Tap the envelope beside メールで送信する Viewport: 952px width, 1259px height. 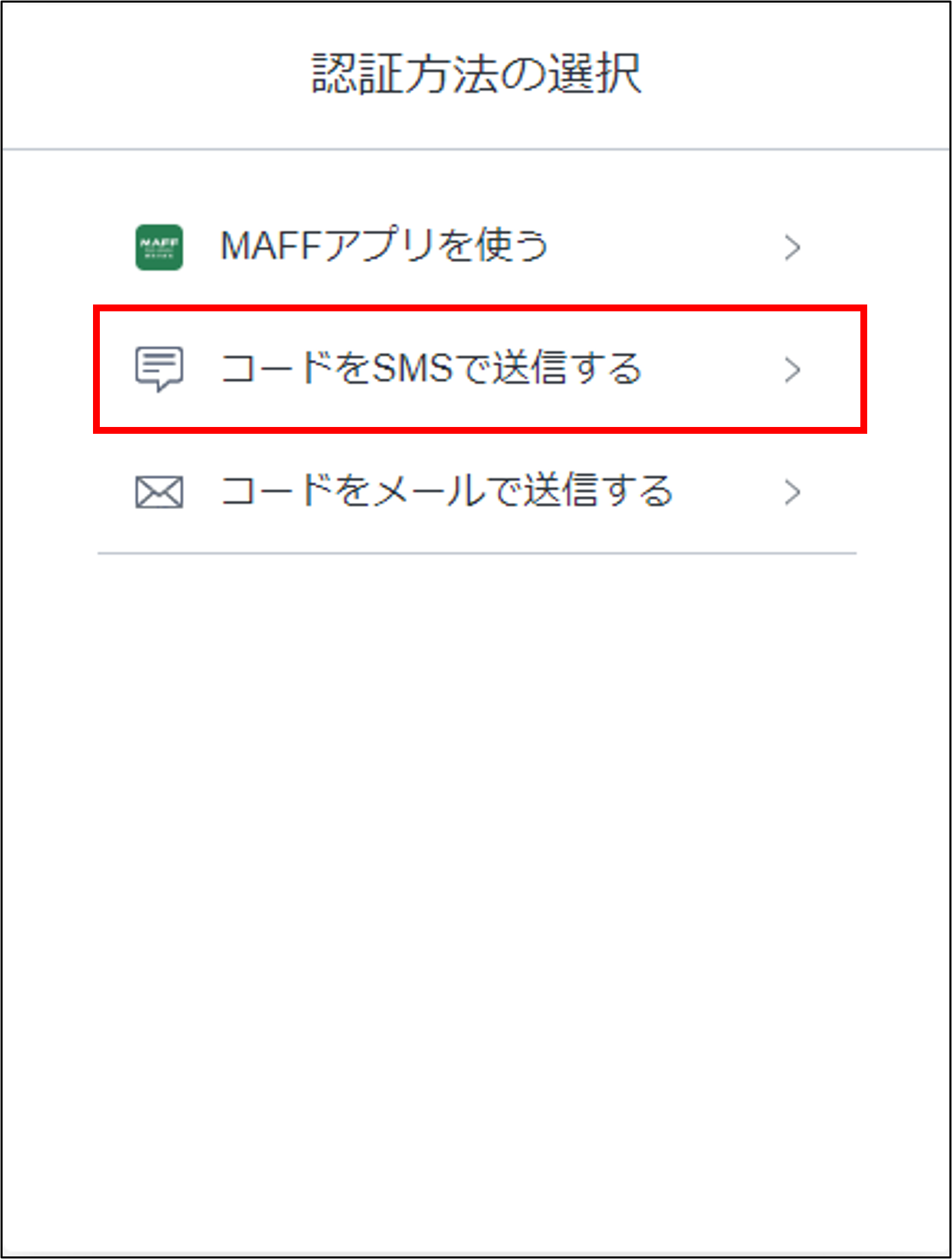(159, 492)
